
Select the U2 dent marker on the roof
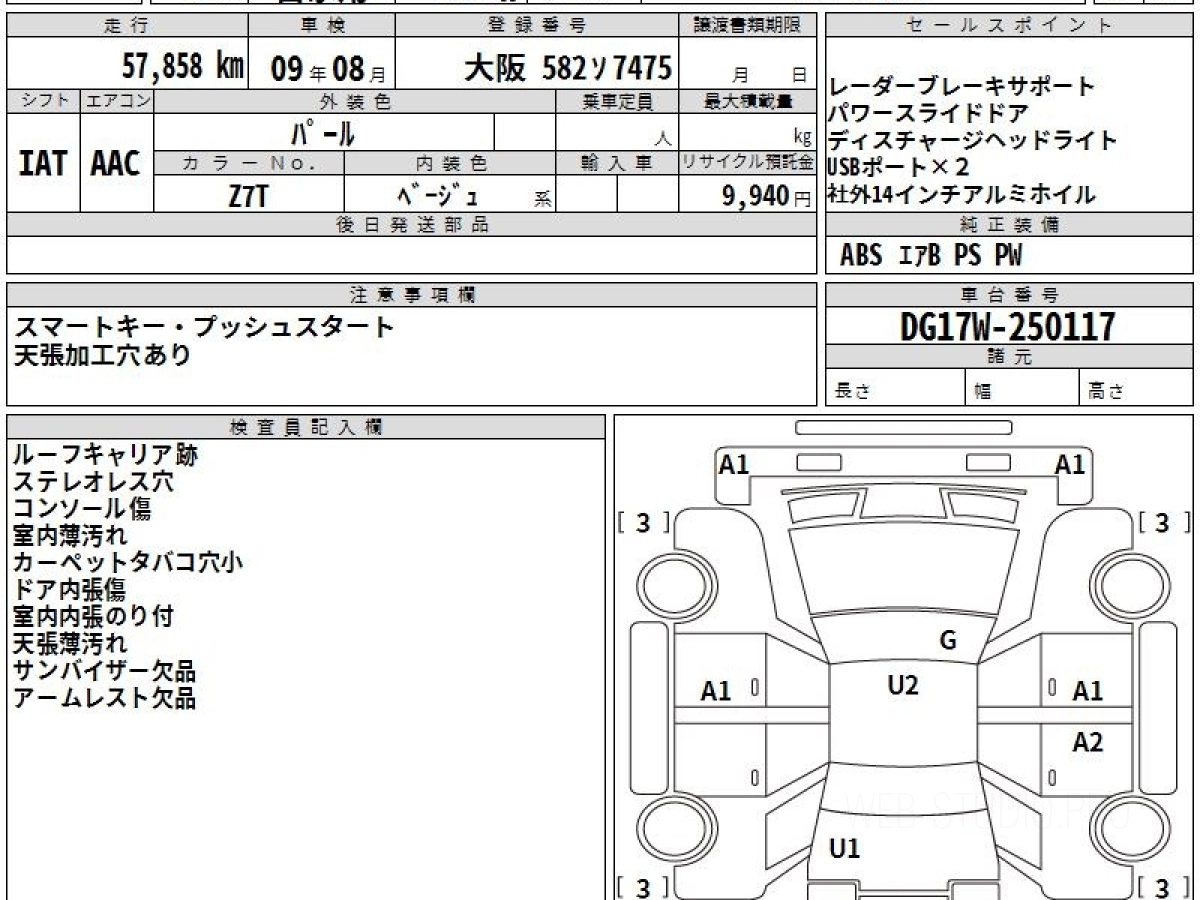[x=902, y=685]
